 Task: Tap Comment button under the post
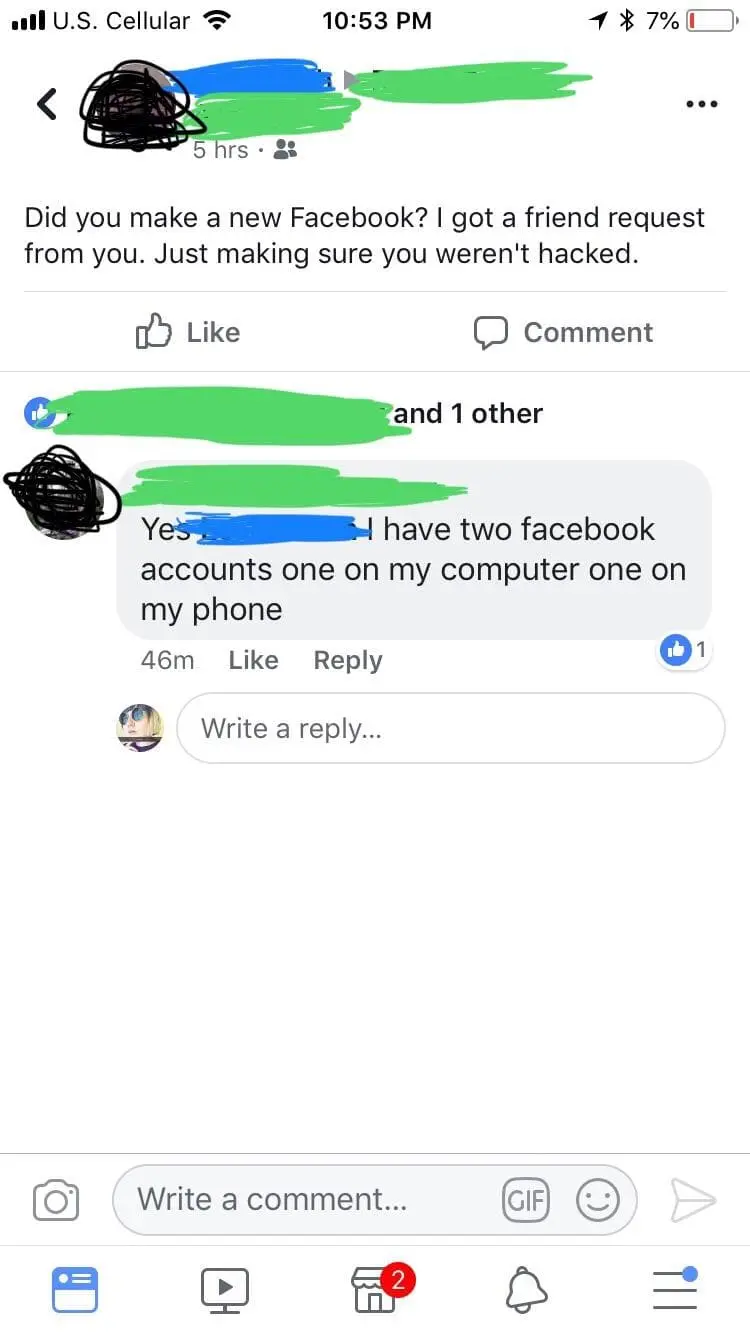tap(563, 332)
